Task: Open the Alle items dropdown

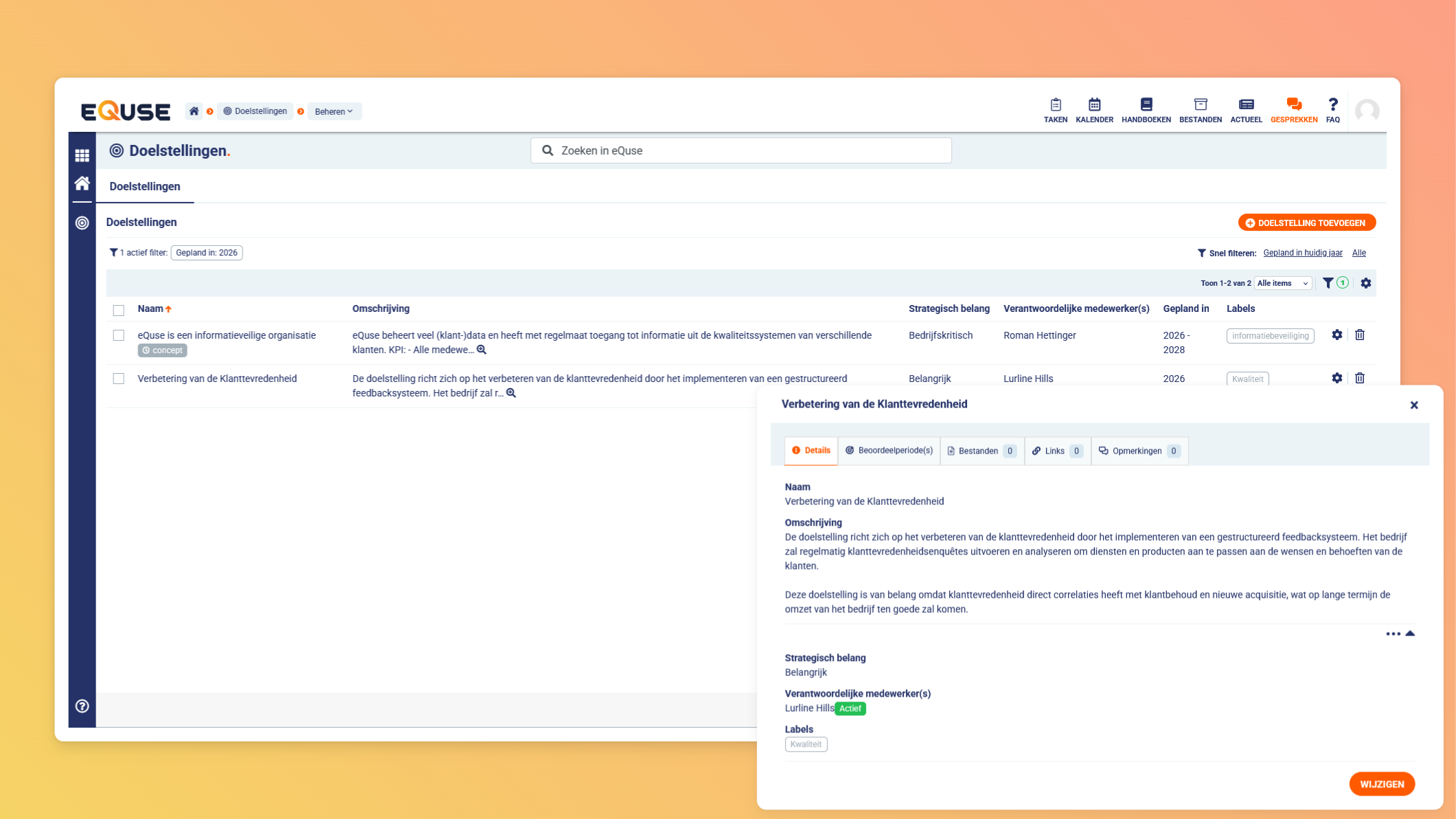Action: click(1282, 283)
